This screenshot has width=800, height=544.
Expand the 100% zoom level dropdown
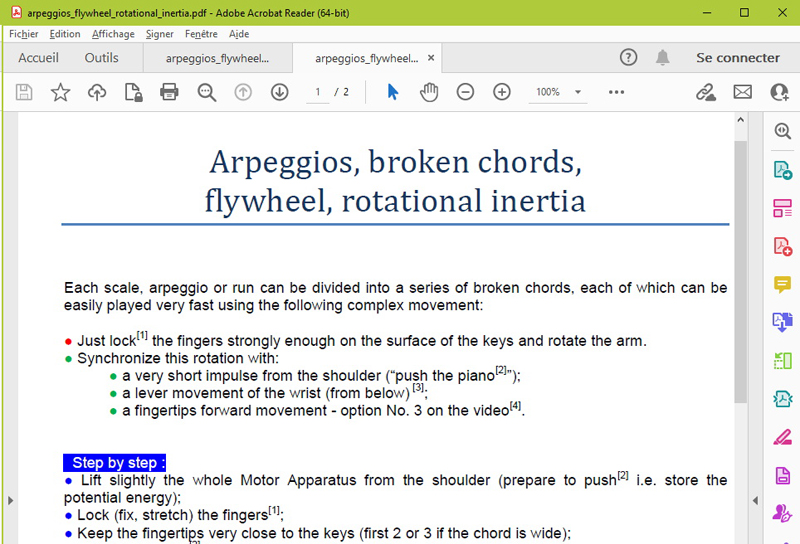(578, 92)
